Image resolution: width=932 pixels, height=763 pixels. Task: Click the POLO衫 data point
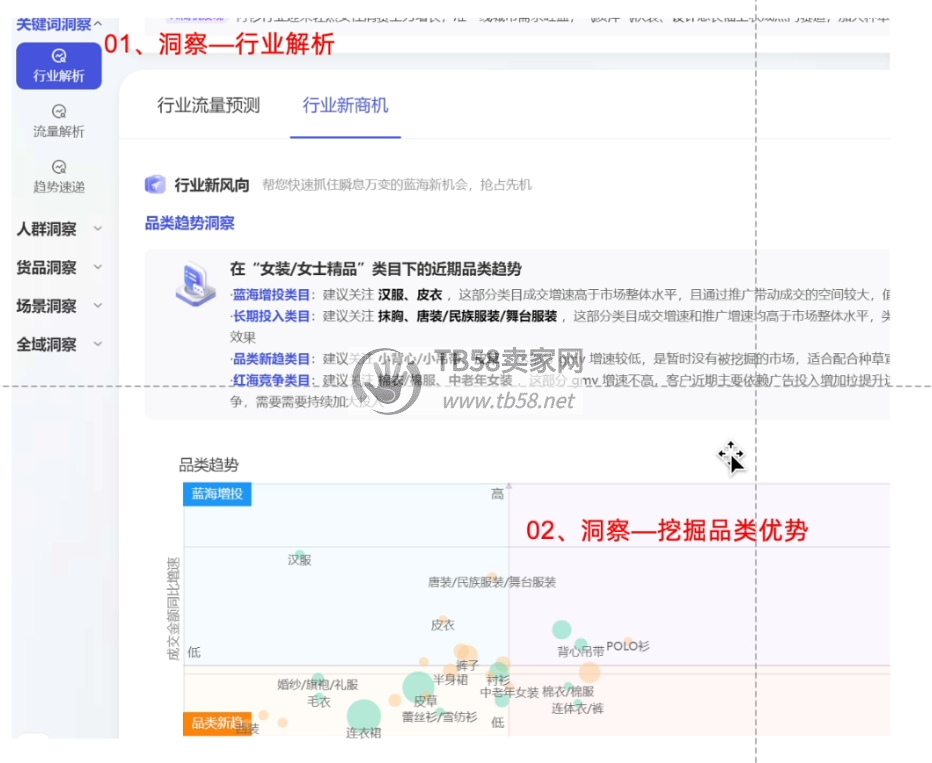[x=628, y=643]
